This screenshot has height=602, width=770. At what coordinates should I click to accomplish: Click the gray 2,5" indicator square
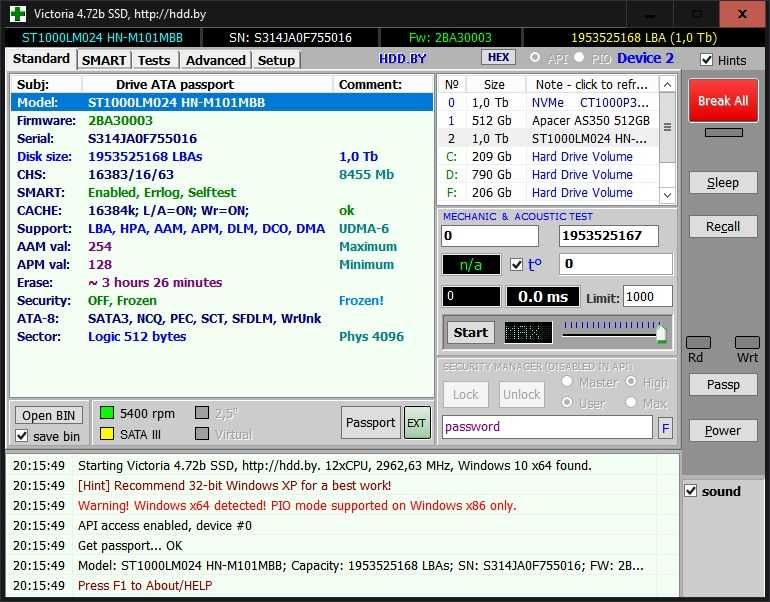[x=202, y=412]
